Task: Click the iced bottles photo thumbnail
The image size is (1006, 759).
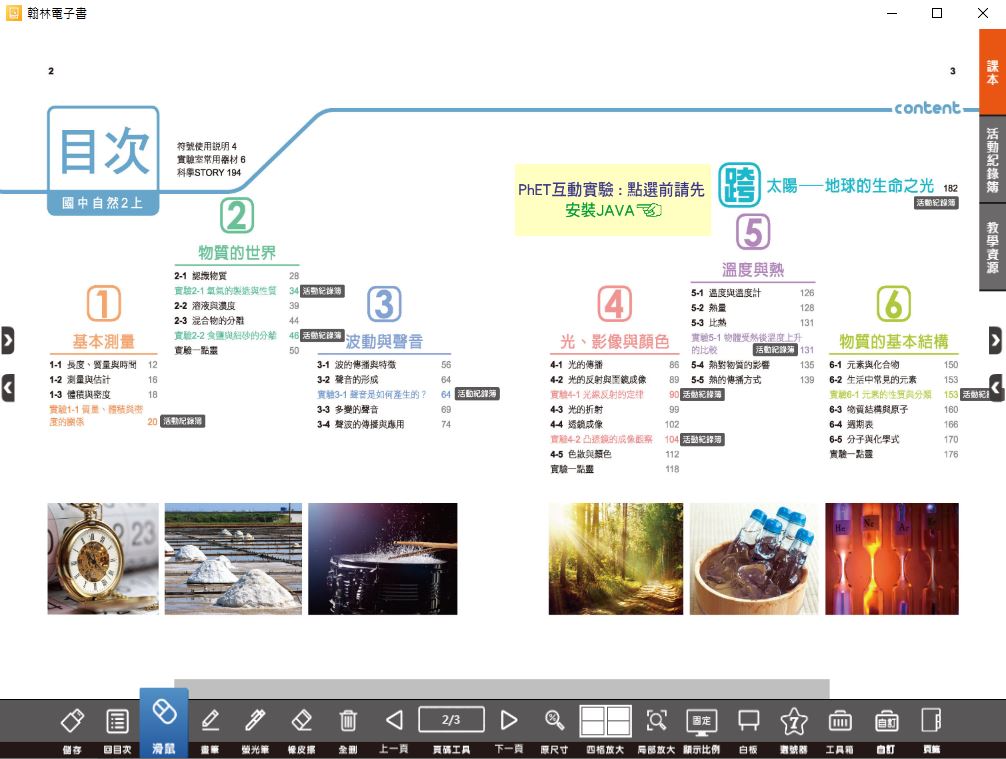Action: 754,559
